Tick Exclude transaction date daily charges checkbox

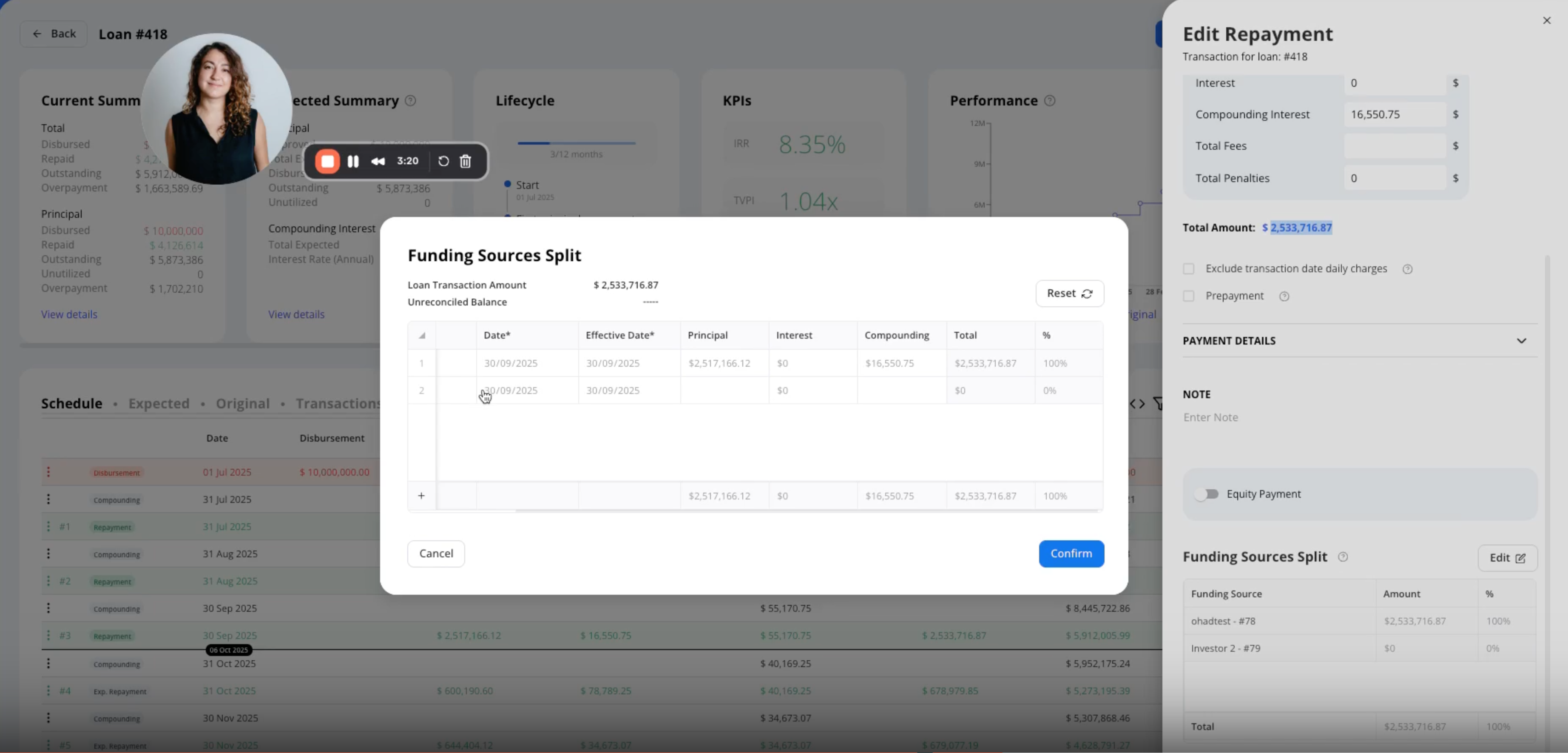click(1189, 269)
